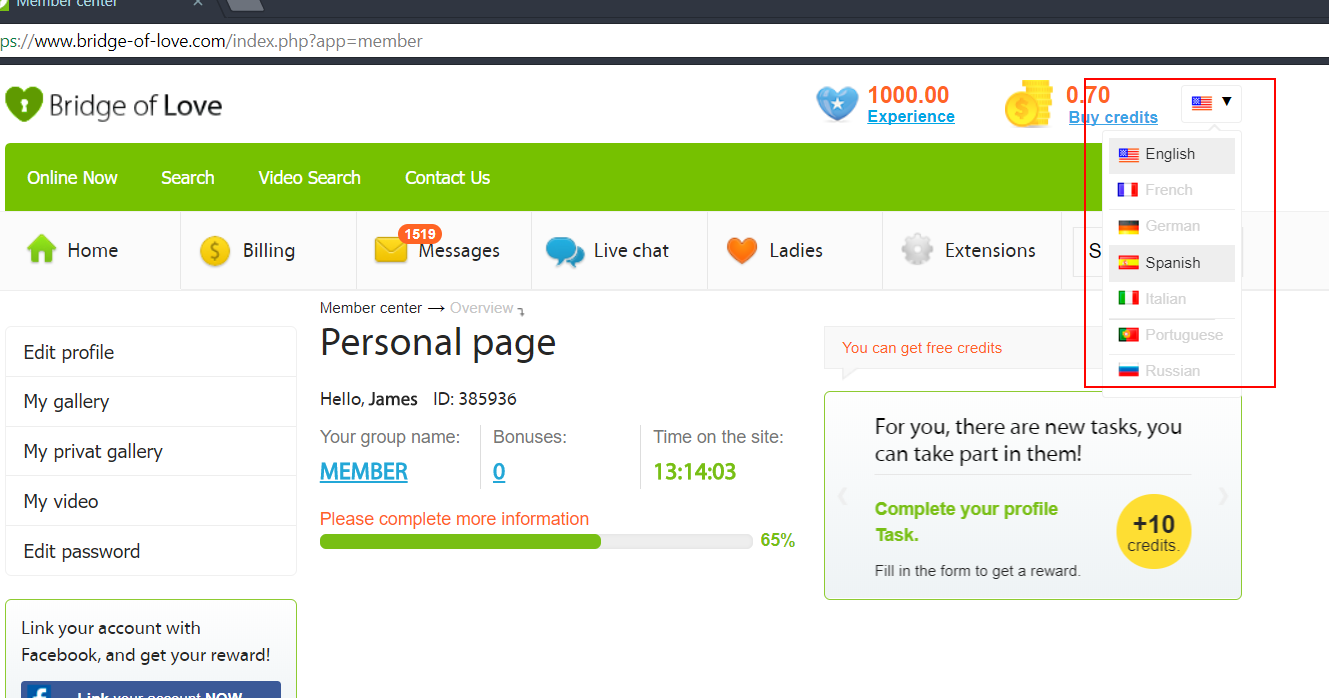Screen dimensions: 1329x698
Task: Open the Edit password page
Action: [151, 551]
